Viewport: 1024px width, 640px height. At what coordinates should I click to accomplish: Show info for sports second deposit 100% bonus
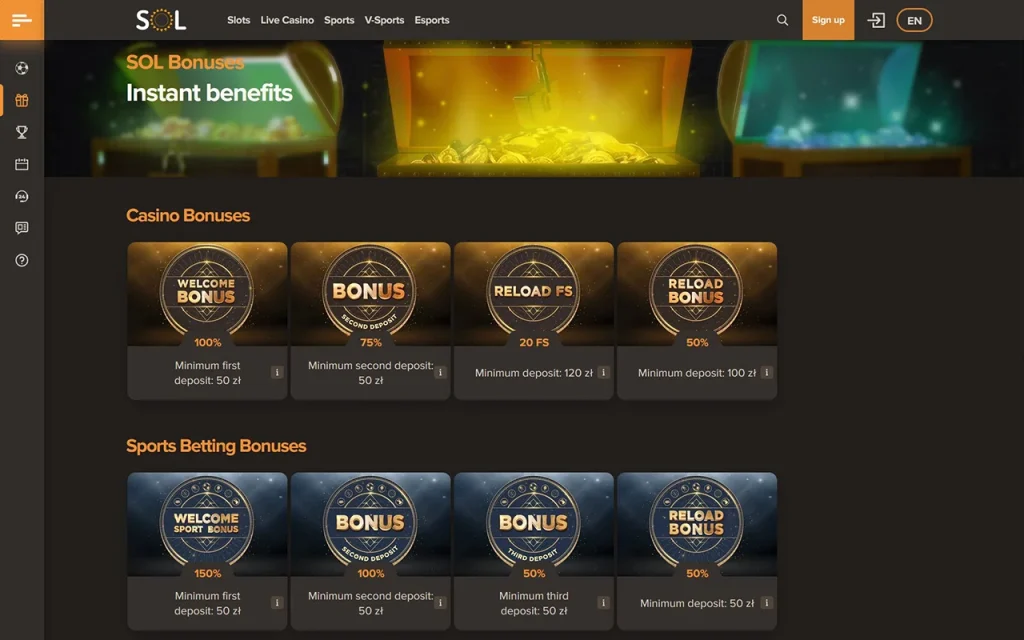(x=440, y=603)
